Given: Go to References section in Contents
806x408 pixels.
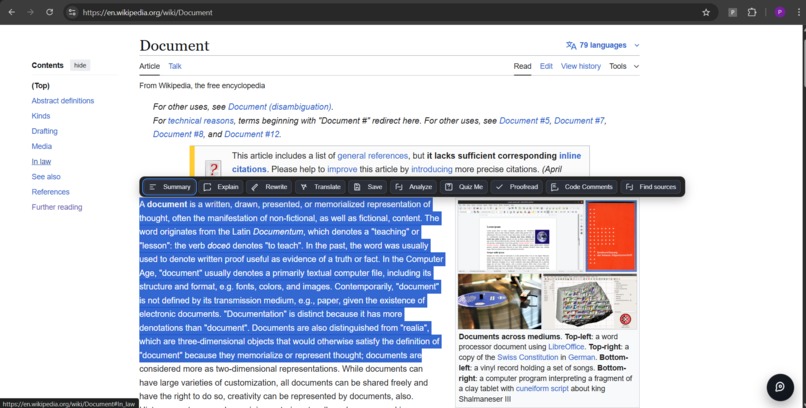Looking at the screenshot, I should tap(50, 192).
